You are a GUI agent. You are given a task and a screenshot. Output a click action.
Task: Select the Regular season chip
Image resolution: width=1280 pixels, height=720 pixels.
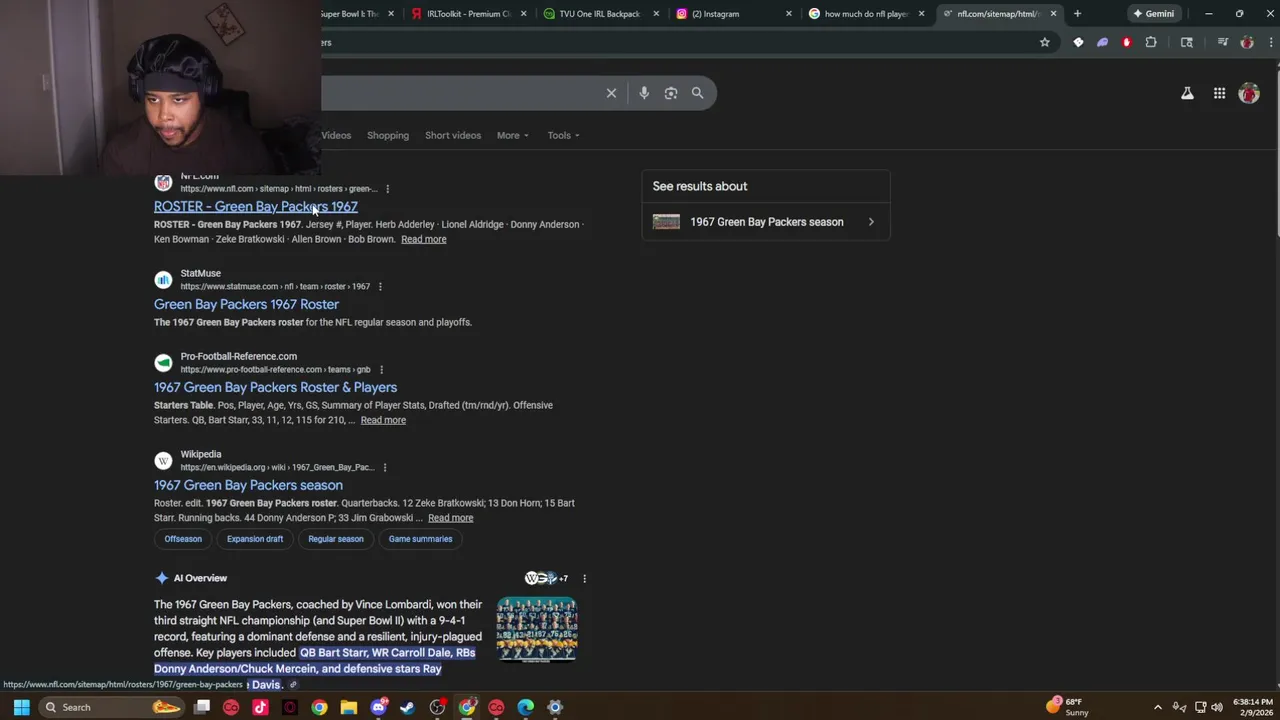tap(336, 539)
